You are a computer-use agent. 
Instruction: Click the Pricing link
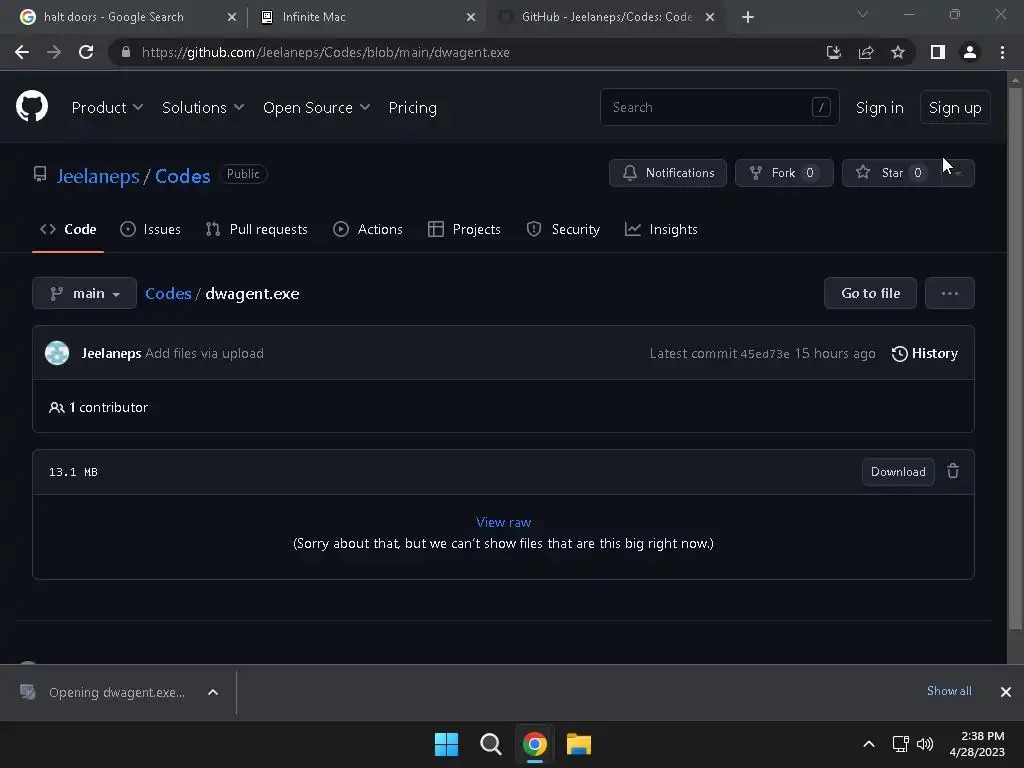pyautogui.click(x=413, y=107)
